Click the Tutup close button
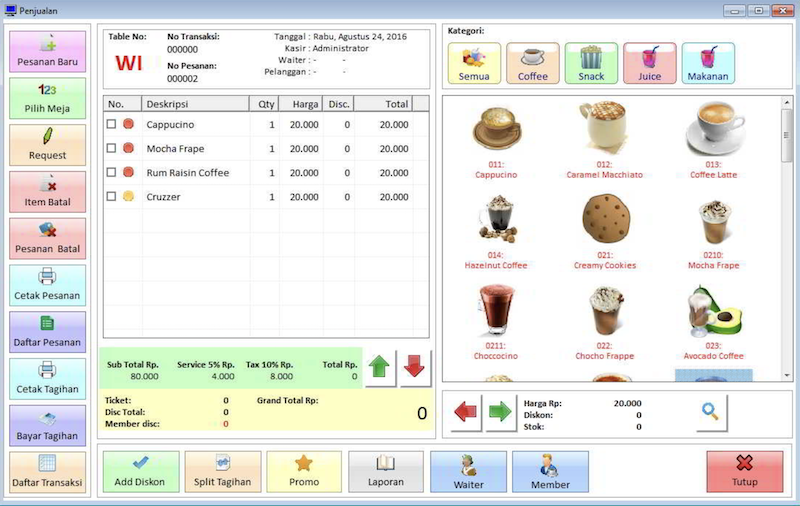Screen dimensions: 800x506 [744, 472]
